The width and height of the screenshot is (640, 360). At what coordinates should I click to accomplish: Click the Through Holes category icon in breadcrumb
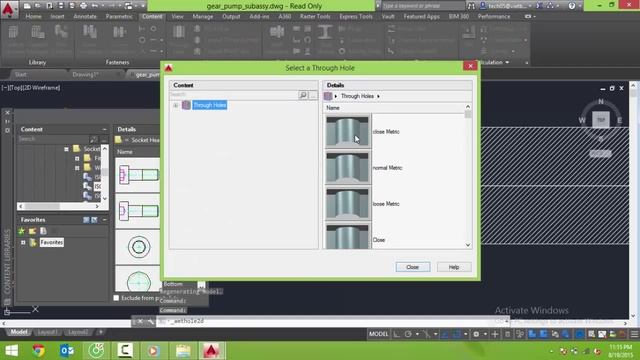click(x=328, y=96)
